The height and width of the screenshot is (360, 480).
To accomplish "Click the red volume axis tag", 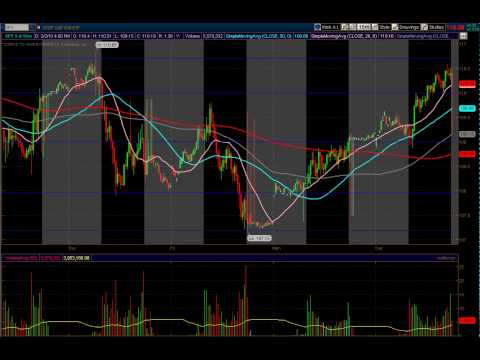I will (467, 320).
